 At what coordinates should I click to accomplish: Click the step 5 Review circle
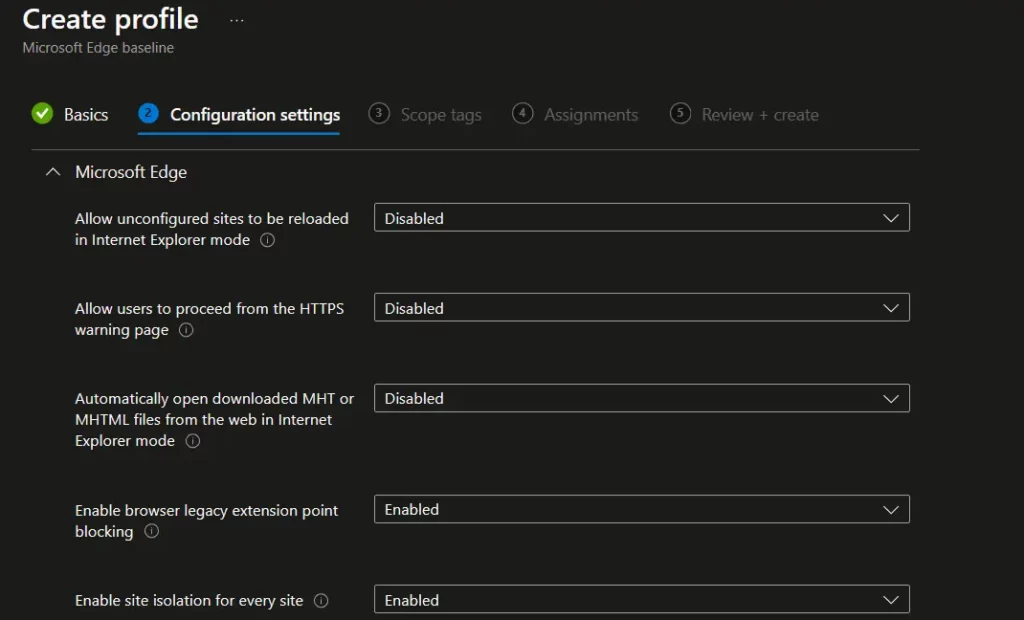pyautogui.click(x=680, y=114)
